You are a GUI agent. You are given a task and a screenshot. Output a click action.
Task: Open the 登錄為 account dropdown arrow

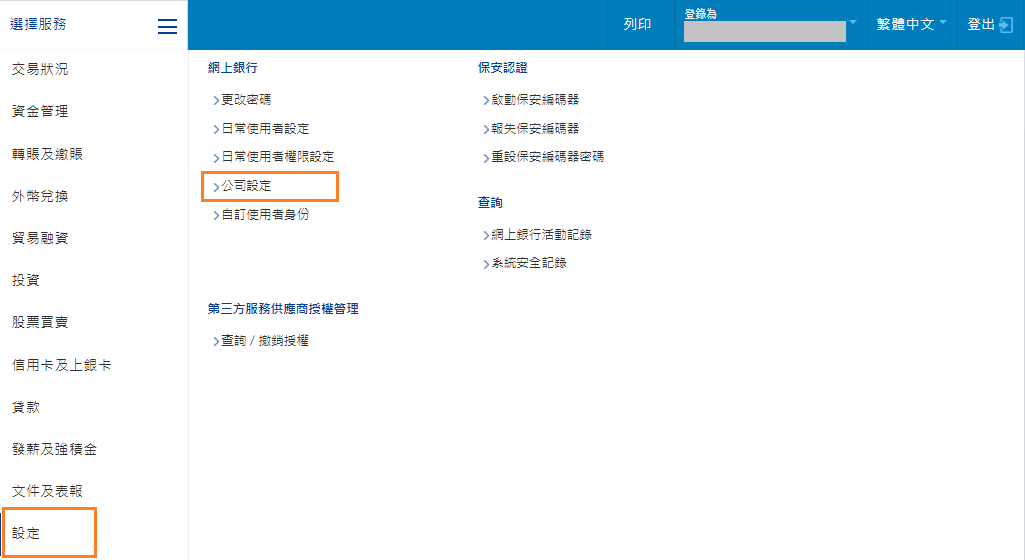853,22
